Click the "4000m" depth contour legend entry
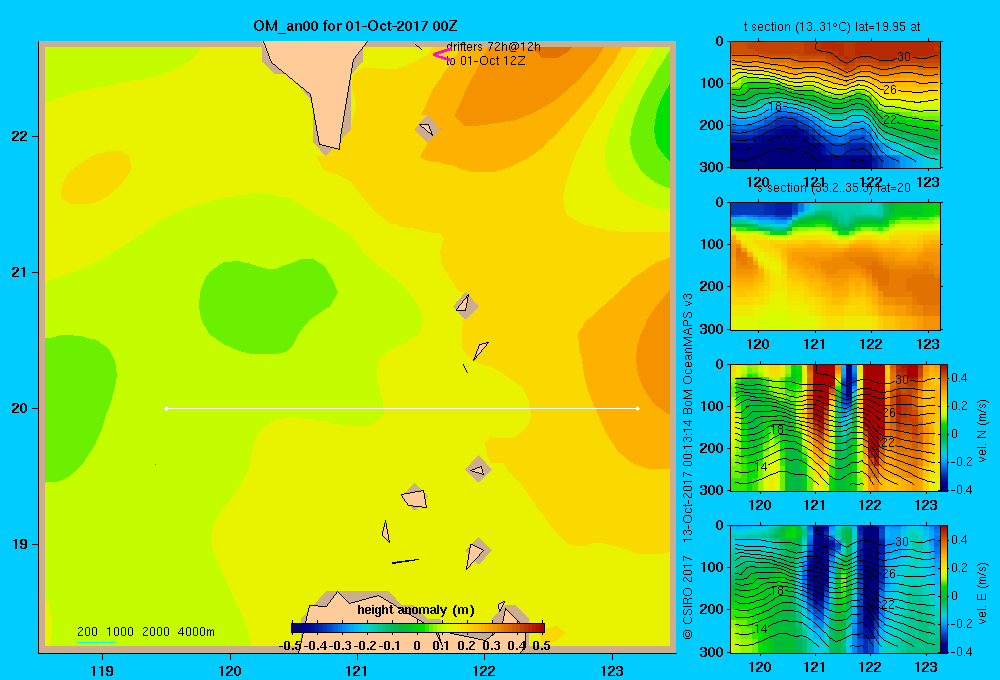The image size is (1000, 680). tap(196, 632)
